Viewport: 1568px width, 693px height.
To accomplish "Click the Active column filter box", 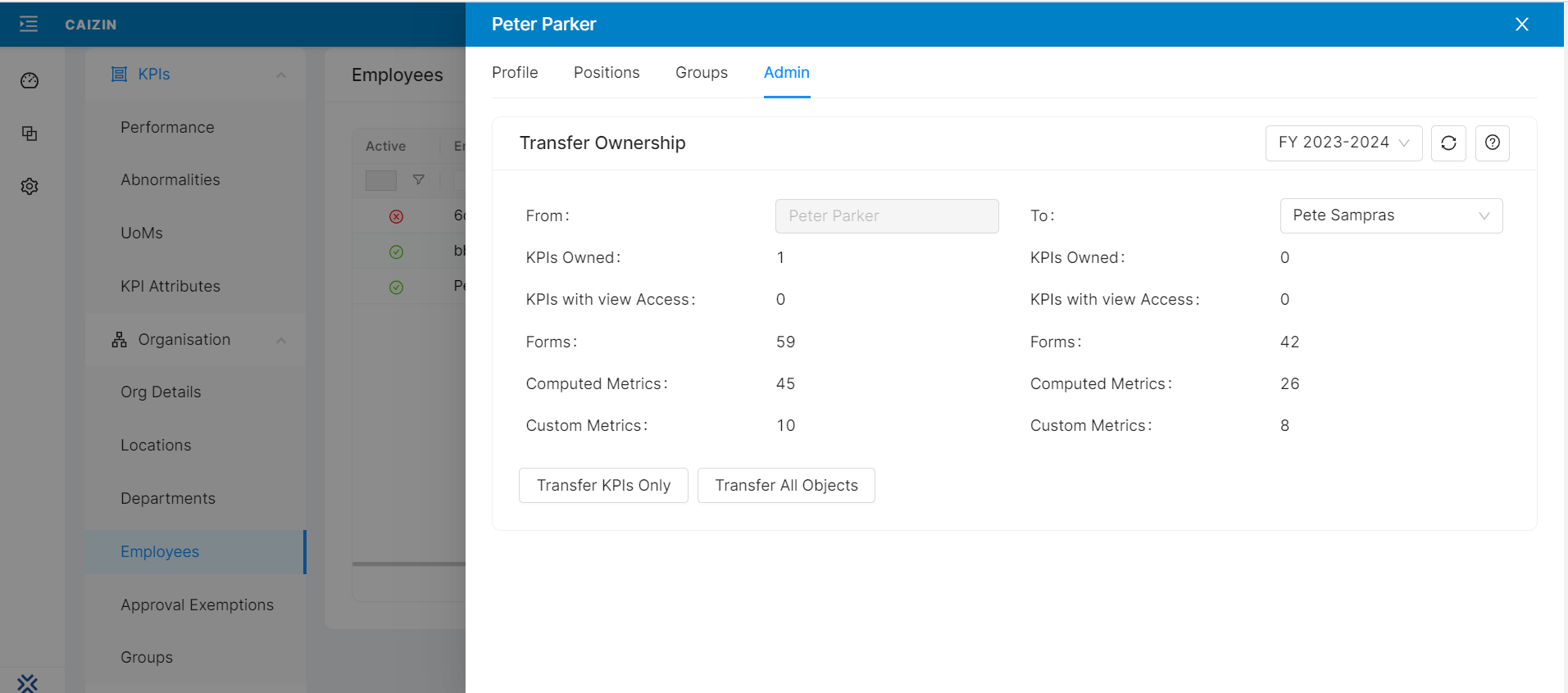I will coord(381,180).
